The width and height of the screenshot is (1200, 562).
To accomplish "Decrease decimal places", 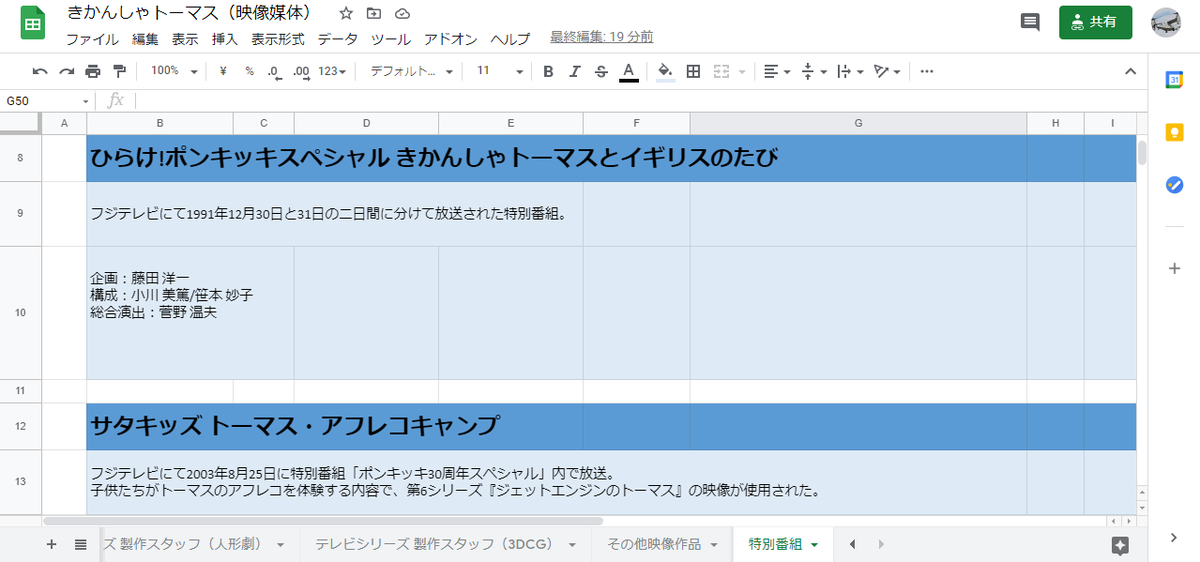I will (x=274, y=71).
